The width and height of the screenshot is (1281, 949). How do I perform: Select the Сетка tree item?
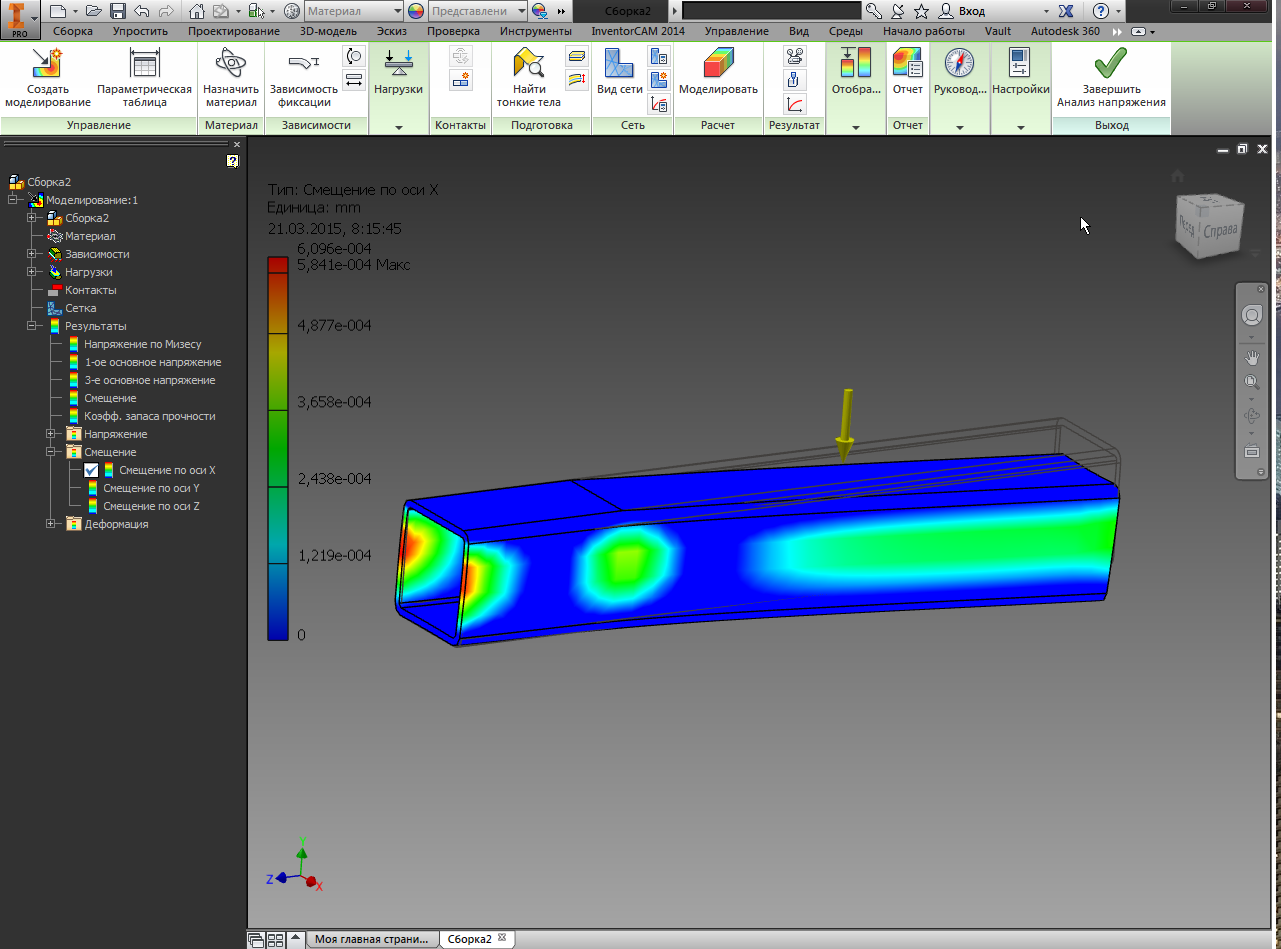click(x=80, y=308)
